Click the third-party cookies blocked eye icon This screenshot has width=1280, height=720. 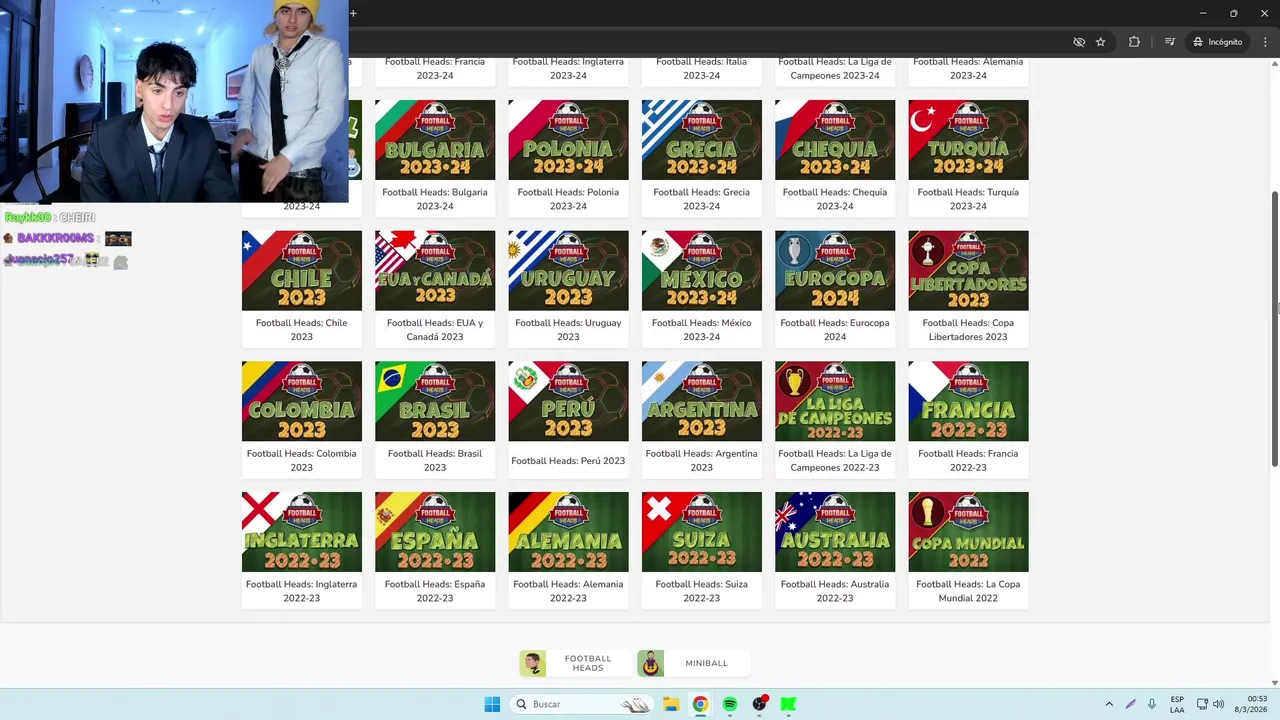pos(1079,42)
